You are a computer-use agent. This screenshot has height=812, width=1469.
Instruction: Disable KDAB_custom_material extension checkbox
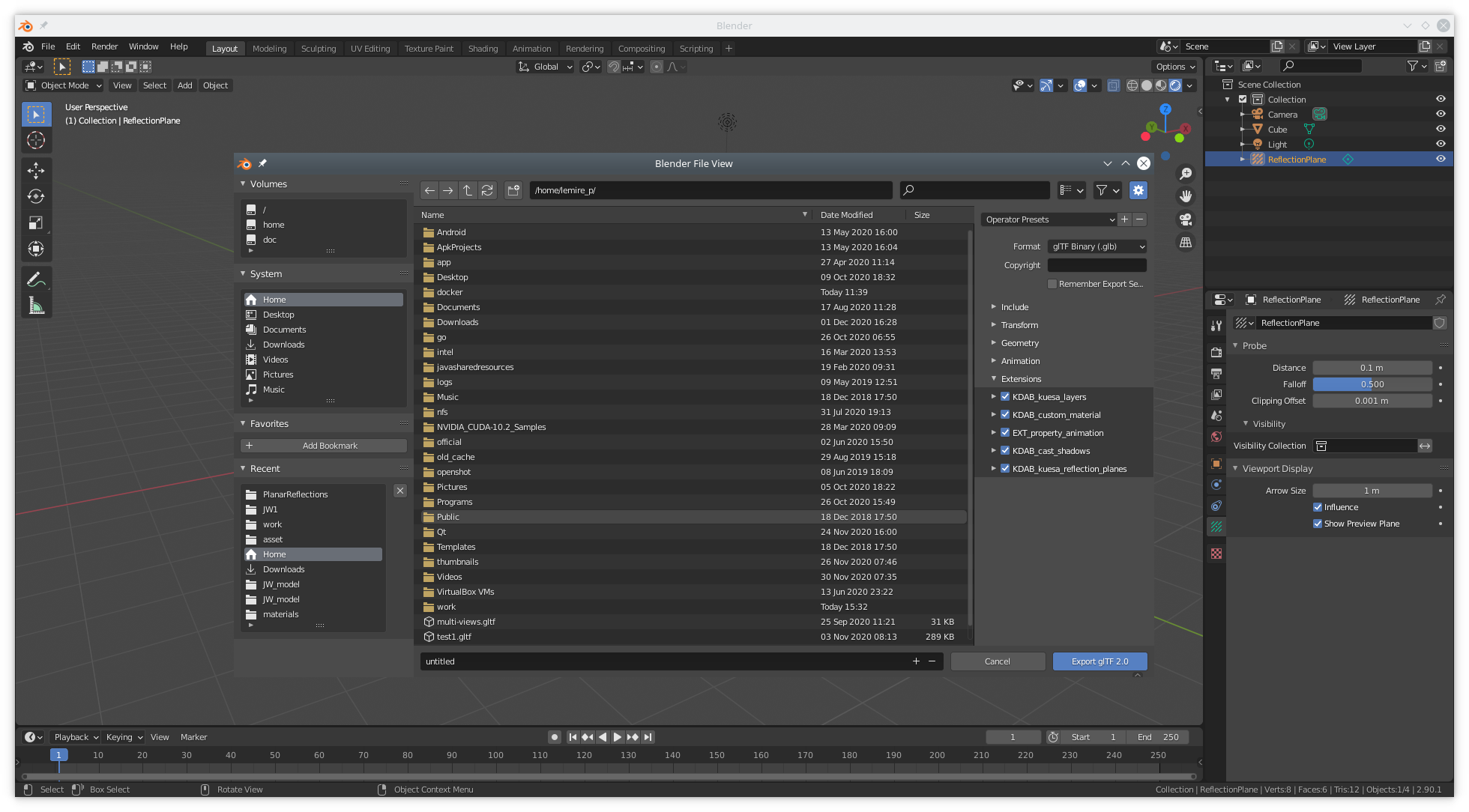point(1005,415)
